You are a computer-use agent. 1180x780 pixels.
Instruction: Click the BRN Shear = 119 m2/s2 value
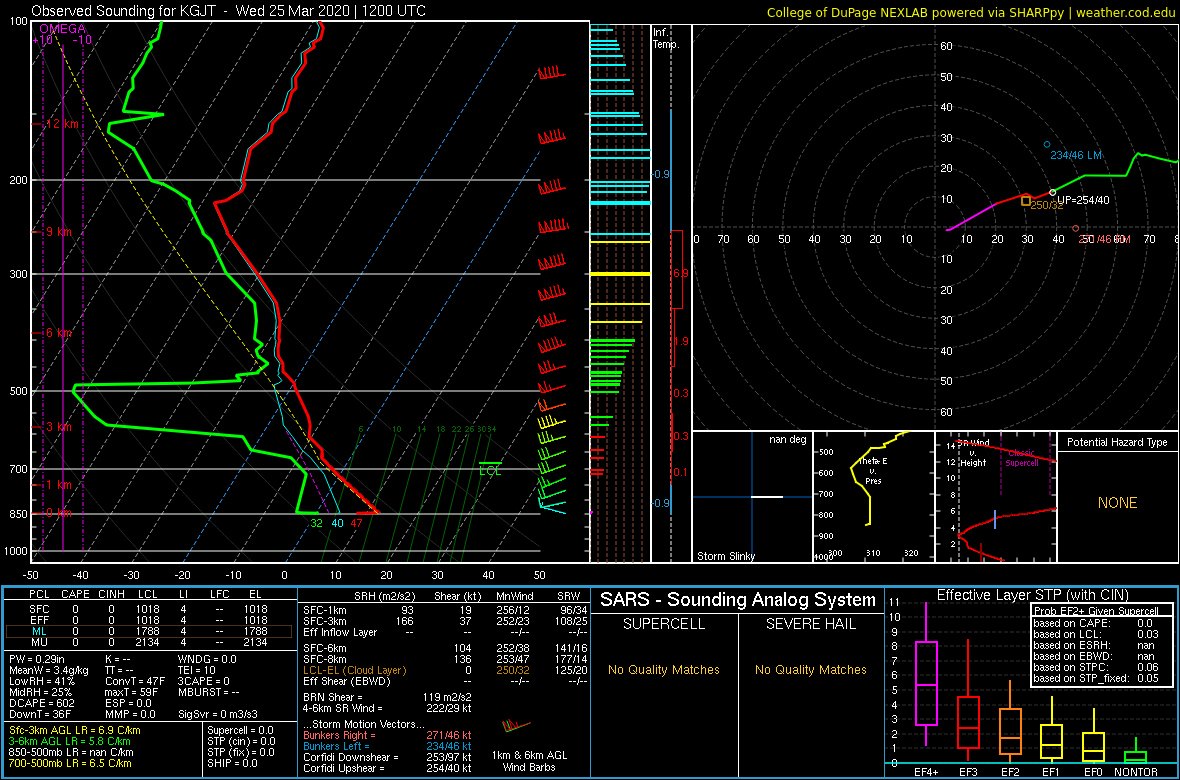pyautogui.click(x=387, y=696)
